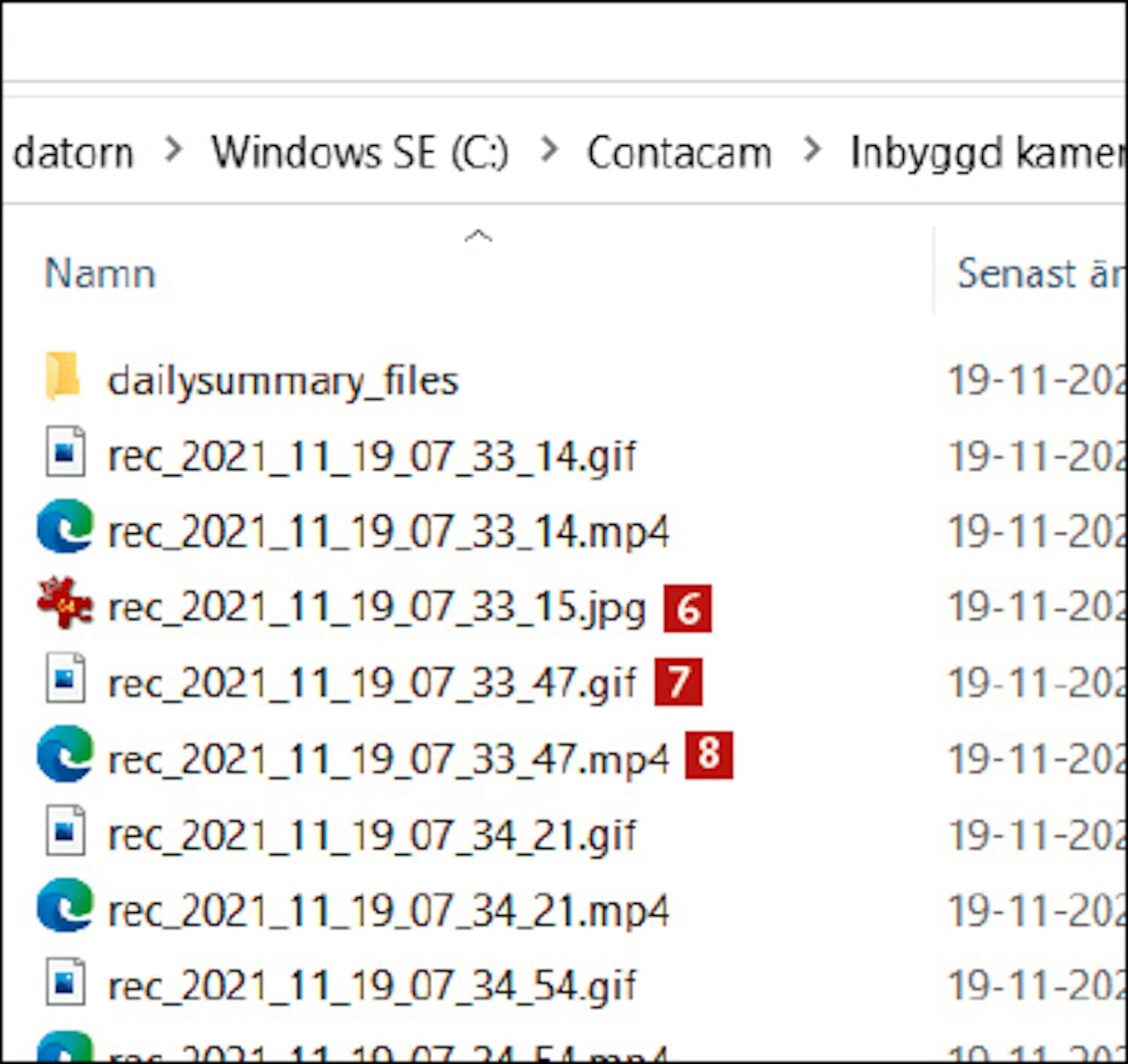Sort by the Senast ändrad column header

pos(1038,273)
